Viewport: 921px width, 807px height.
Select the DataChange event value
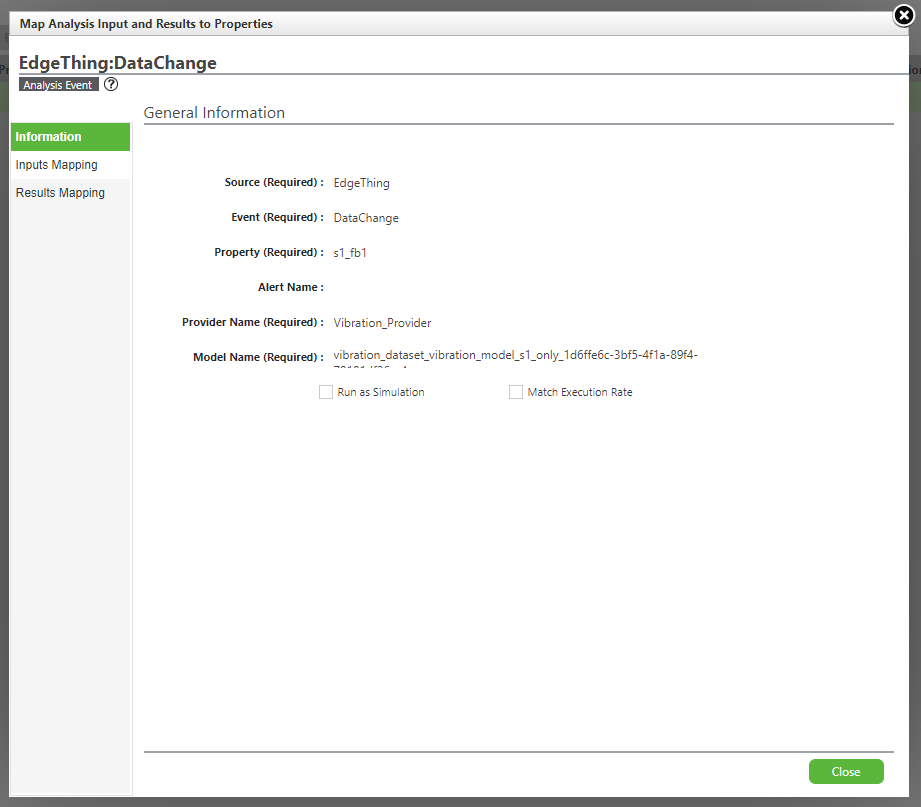pos(366,218)
